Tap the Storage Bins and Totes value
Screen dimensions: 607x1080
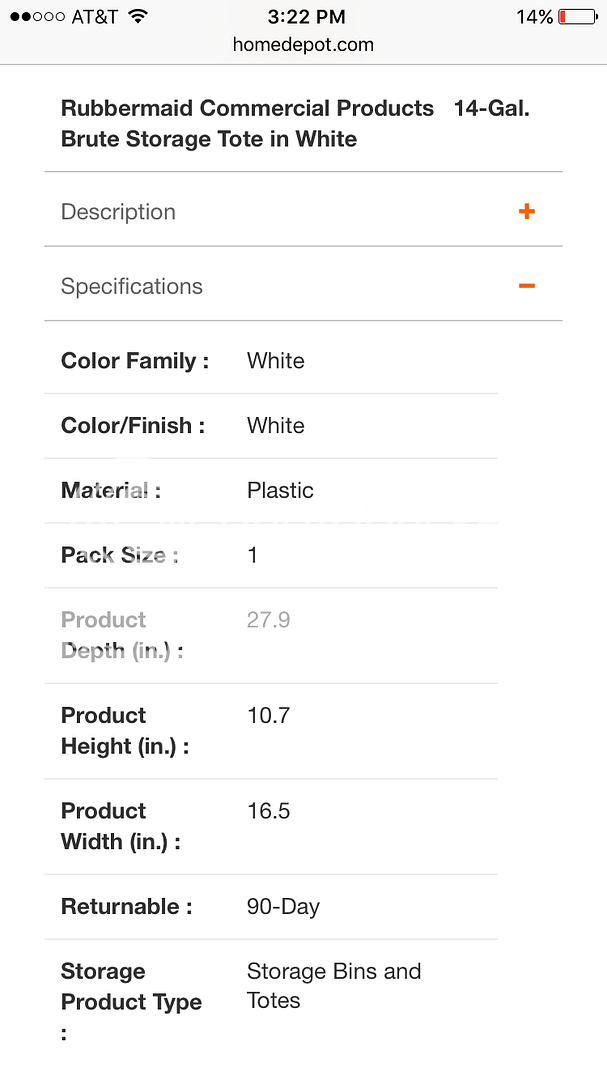point(333,986)
